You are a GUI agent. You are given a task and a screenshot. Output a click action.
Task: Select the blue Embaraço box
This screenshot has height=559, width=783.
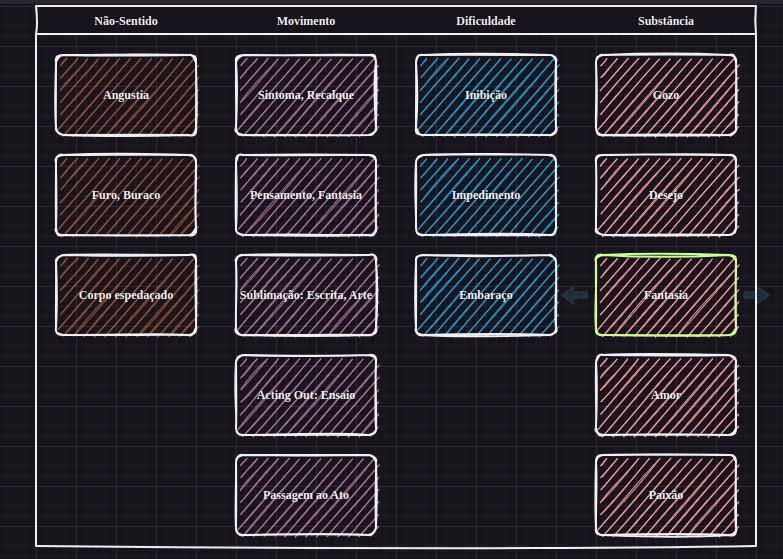click(486, 295)
